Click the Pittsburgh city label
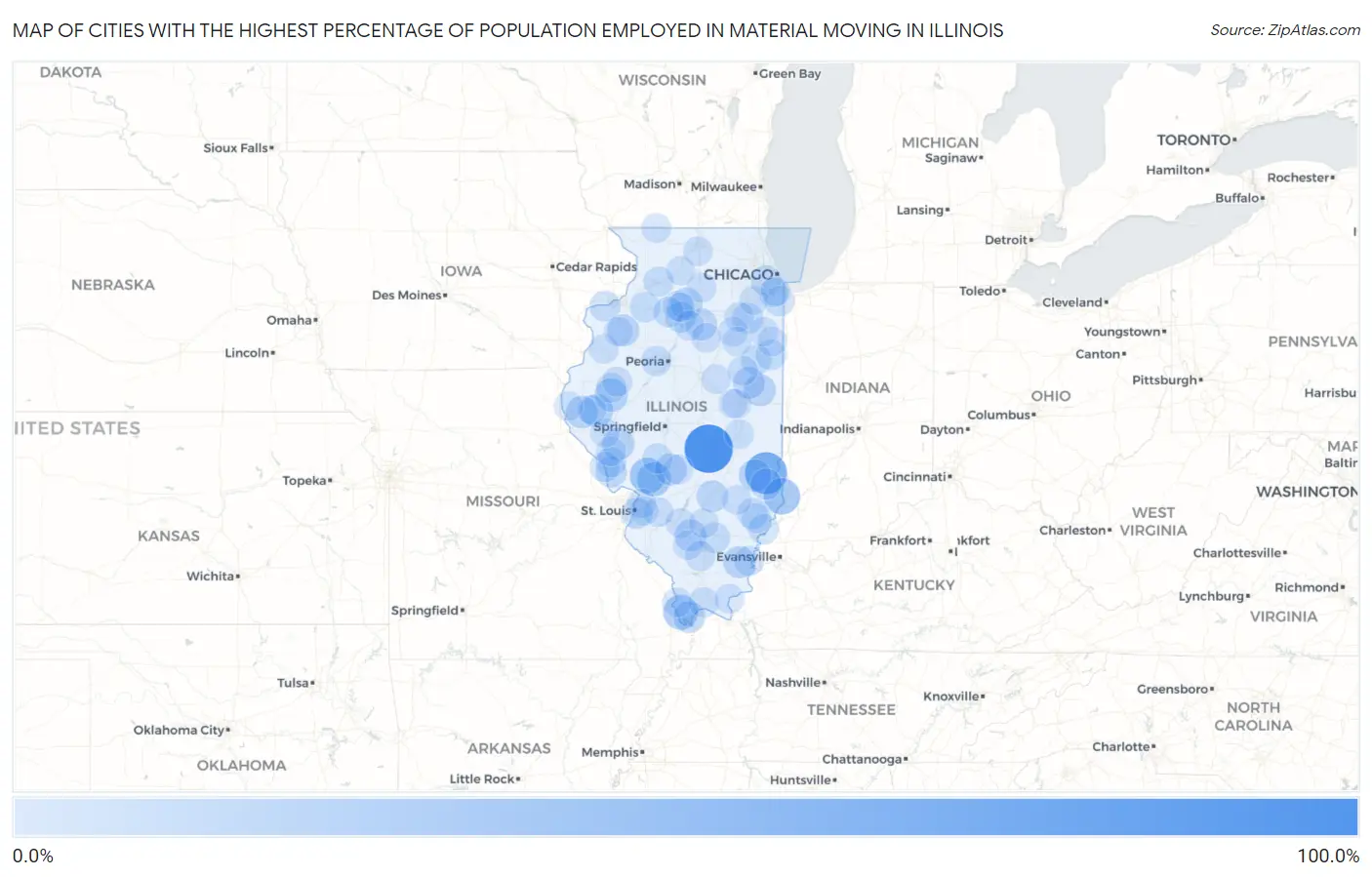The width and height of the screenshot is (1372, 877). [x=1166, y=379]
